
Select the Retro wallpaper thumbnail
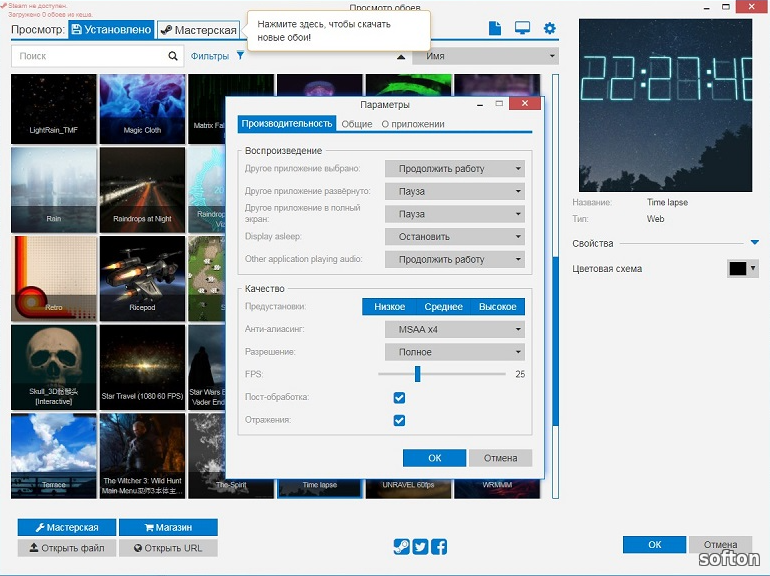[x=54, y=279]
